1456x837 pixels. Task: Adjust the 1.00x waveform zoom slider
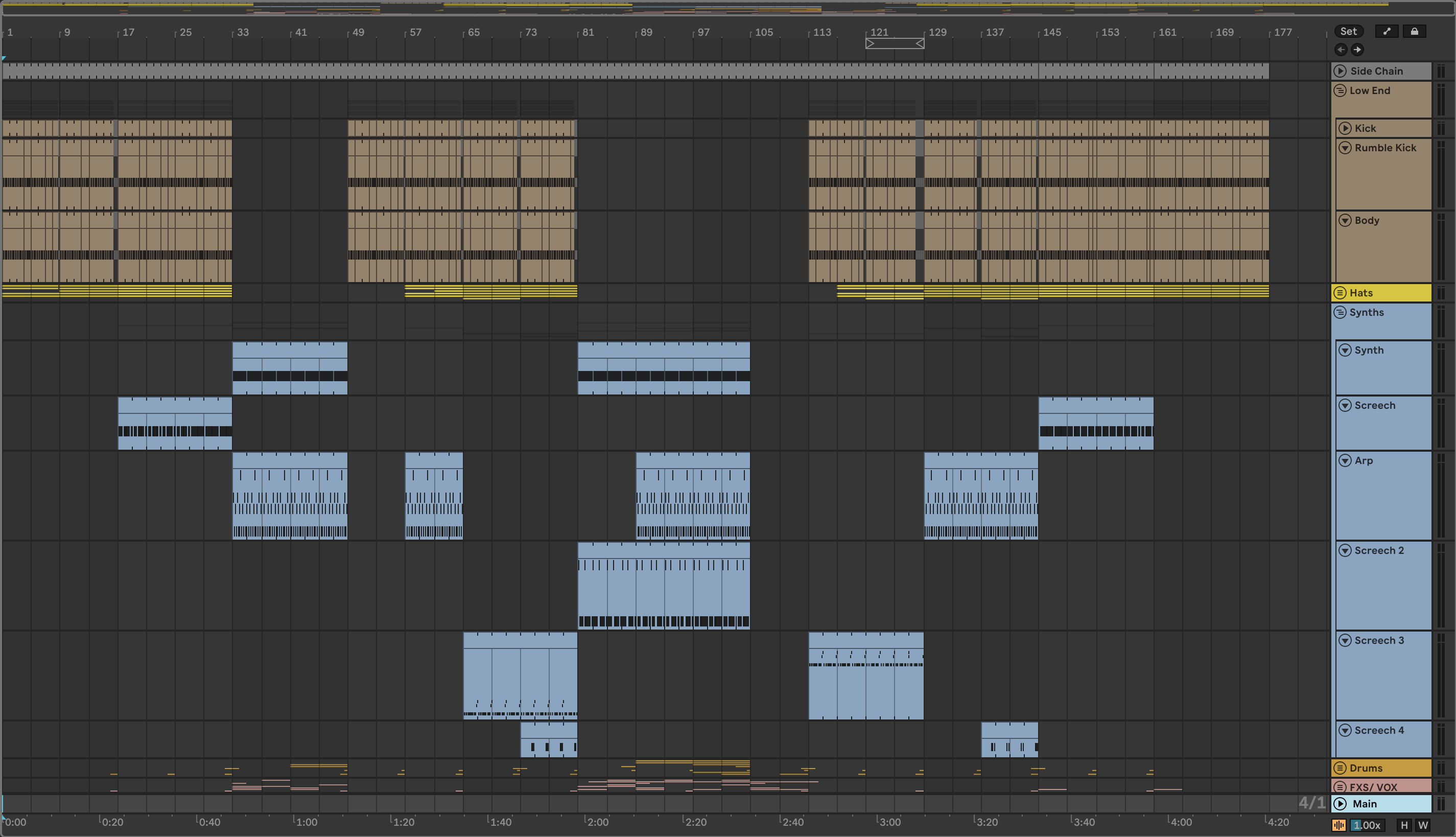pos(1367,825)
